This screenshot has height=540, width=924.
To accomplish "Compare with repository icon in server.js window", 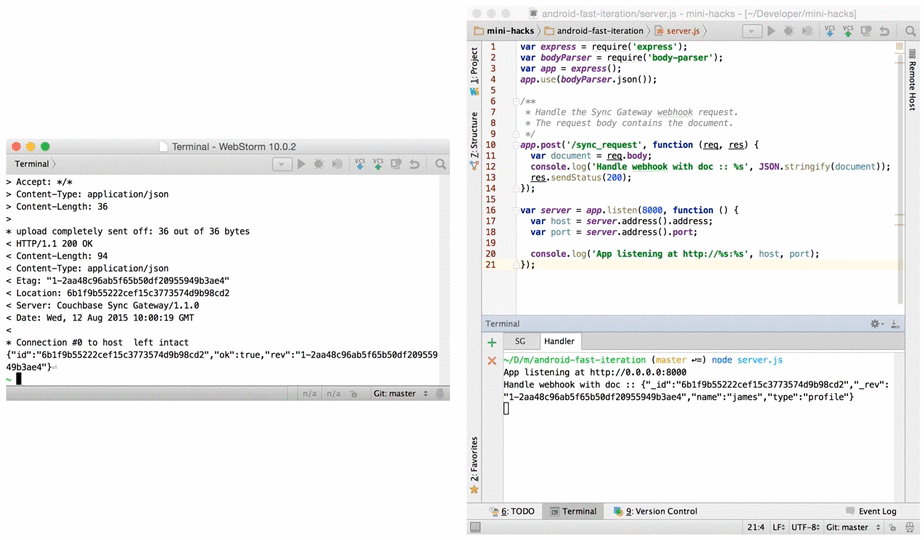I will click(866, 31).
